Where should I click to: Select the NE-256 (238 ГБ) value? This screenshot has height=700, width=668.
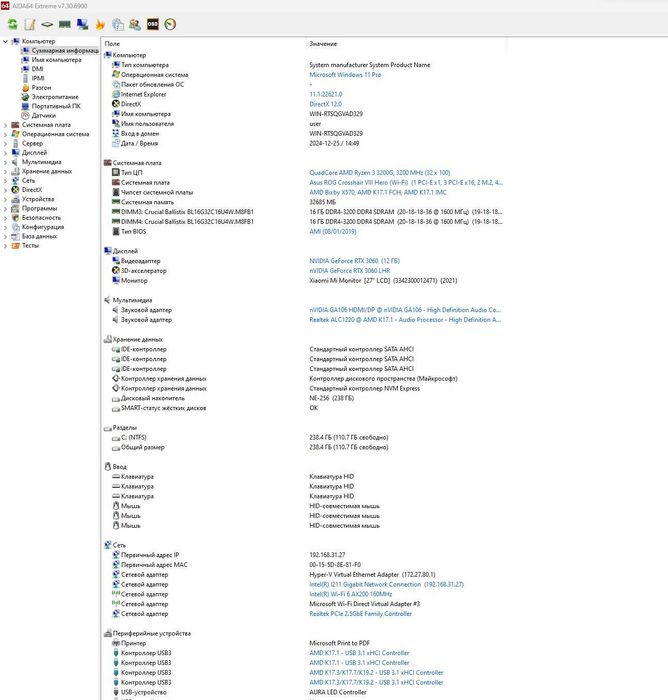tap(331, 398)
